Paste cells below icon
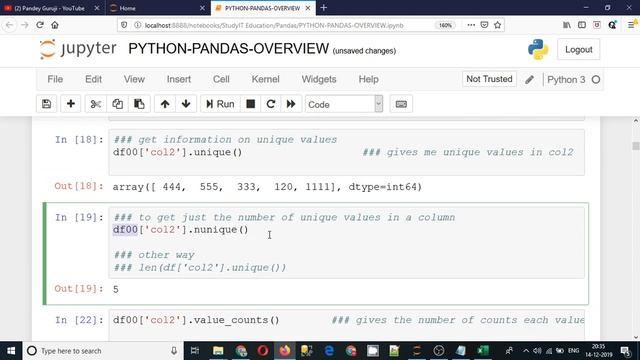Viewport: 640px width, 360px height. click(139, 104)
